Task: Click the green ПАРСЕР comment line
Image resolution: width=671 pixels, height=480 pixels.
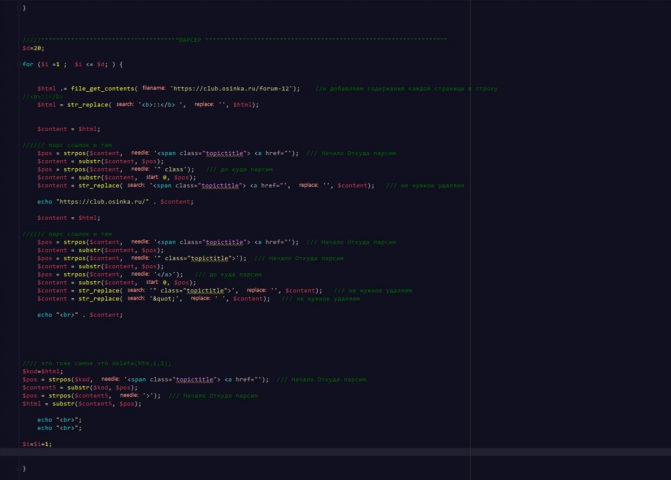Action: (235, 40)
